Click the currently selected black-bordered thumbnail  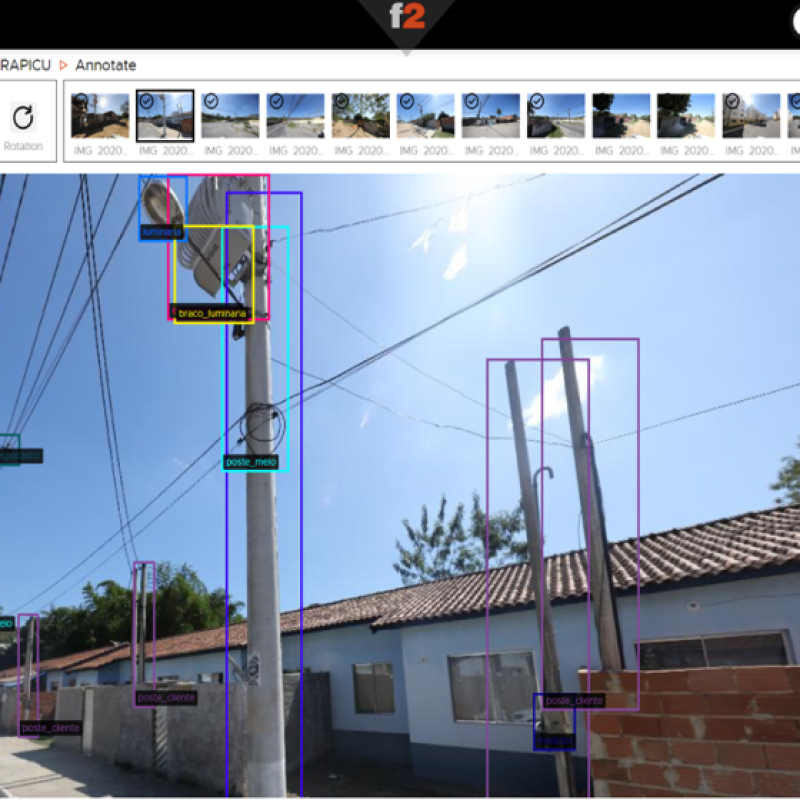(165, 116)
